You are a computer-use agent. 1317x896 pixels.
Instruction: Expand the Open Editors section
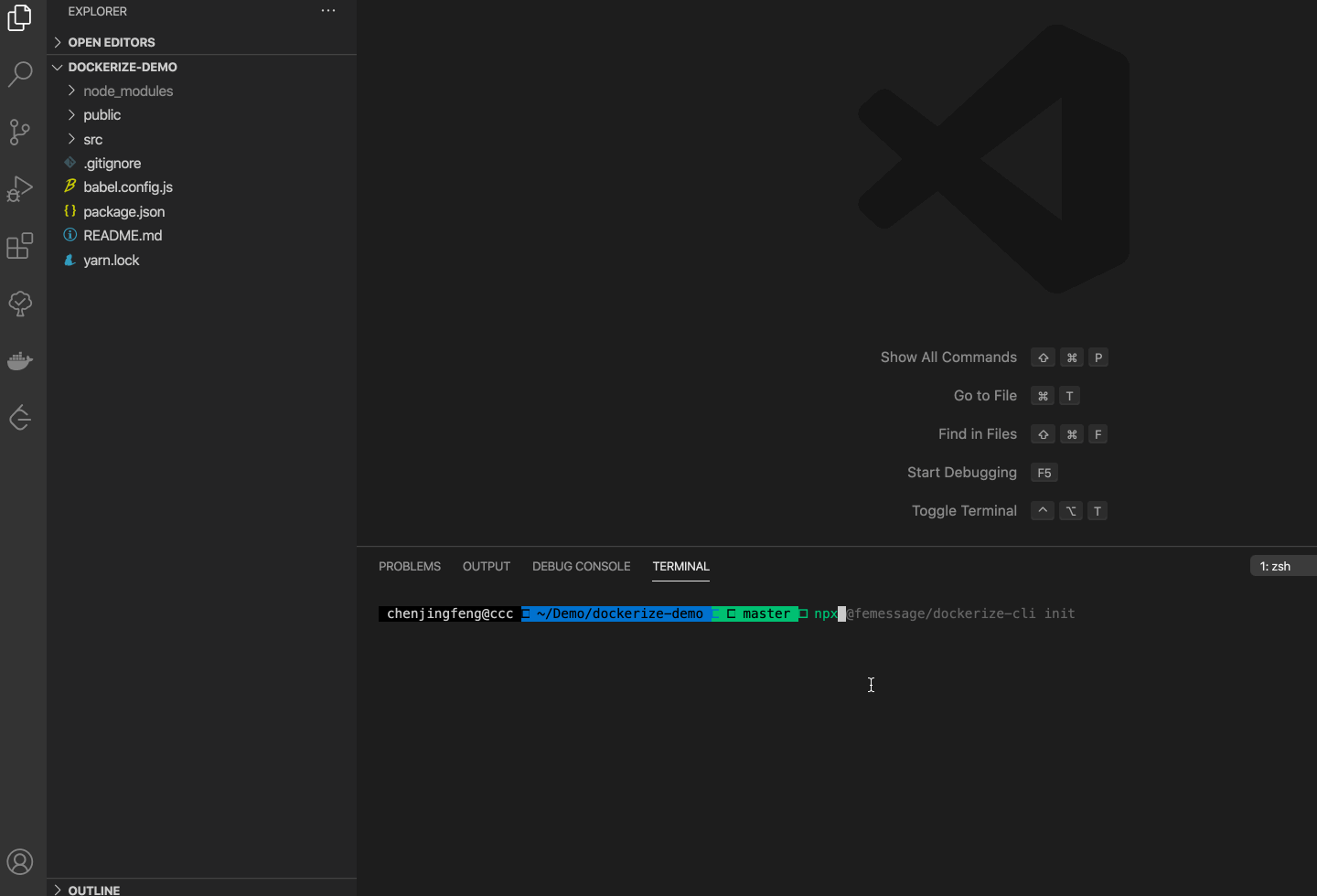(x=201, y=42)
